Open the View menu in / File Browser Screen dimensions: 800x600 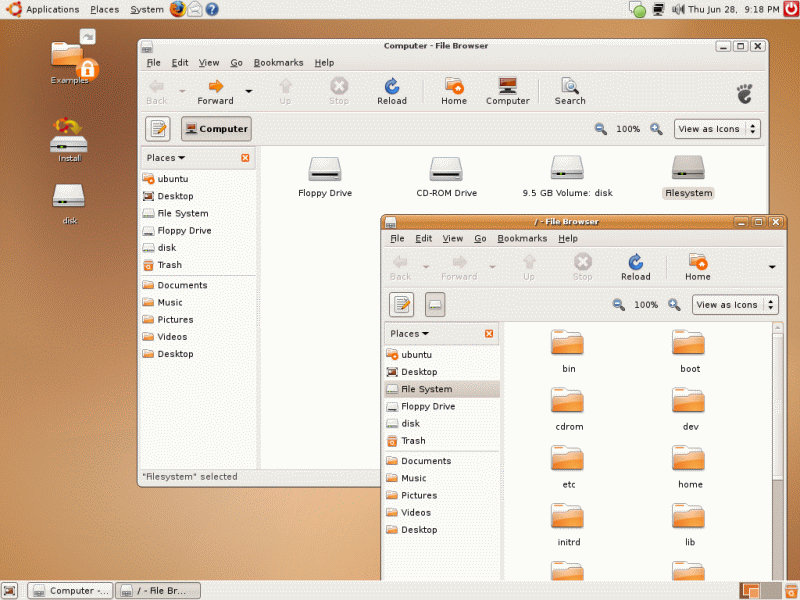(x=453, y=238)
